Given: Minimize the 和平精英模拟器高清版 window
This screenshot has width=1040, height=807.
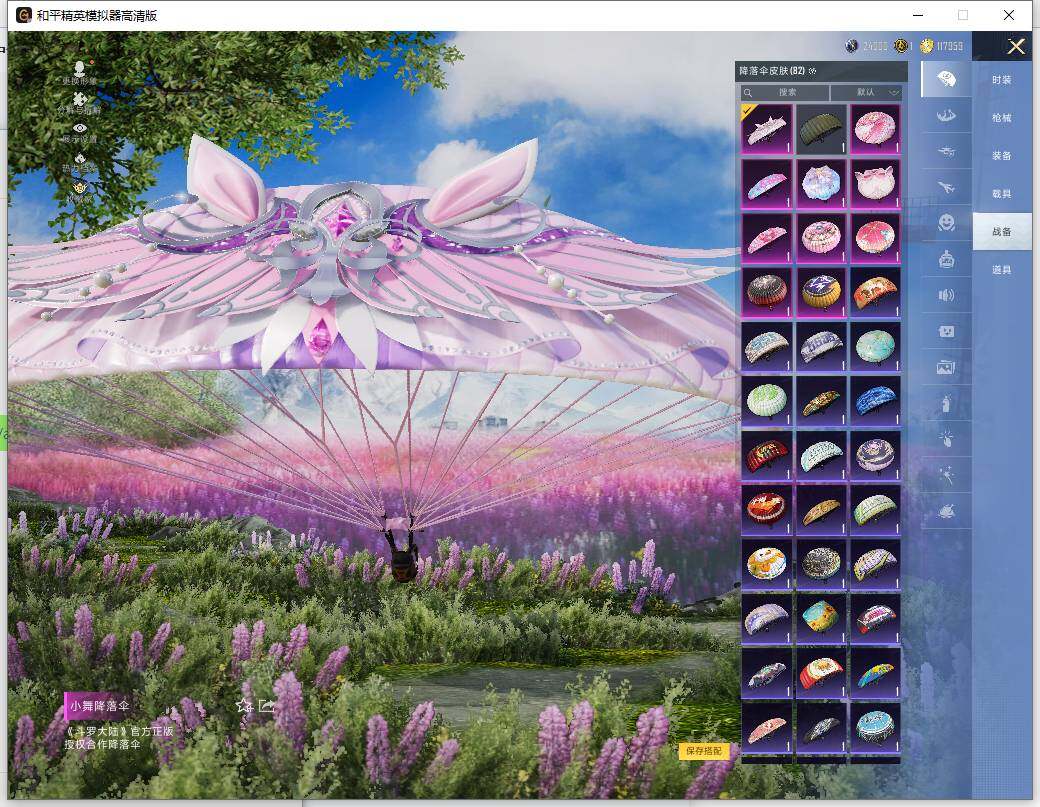Looking at the screenshot, I should pyautogui.click(x=918, y=15).
